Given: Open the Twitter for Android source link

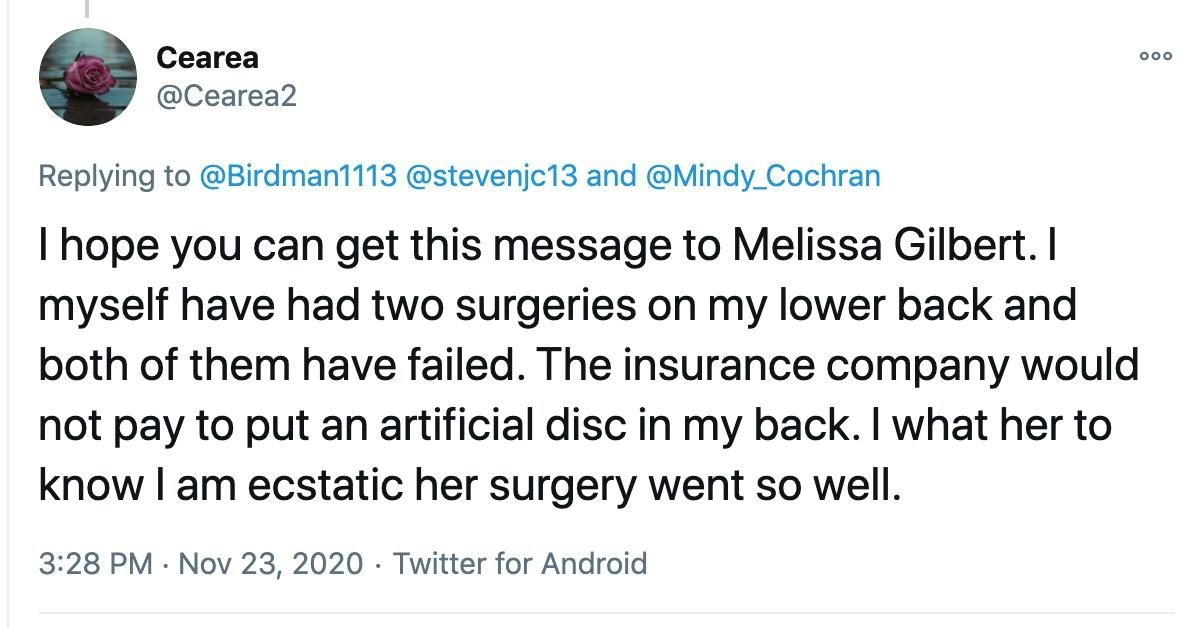Looking at the screenshot, I should (520, 563).
